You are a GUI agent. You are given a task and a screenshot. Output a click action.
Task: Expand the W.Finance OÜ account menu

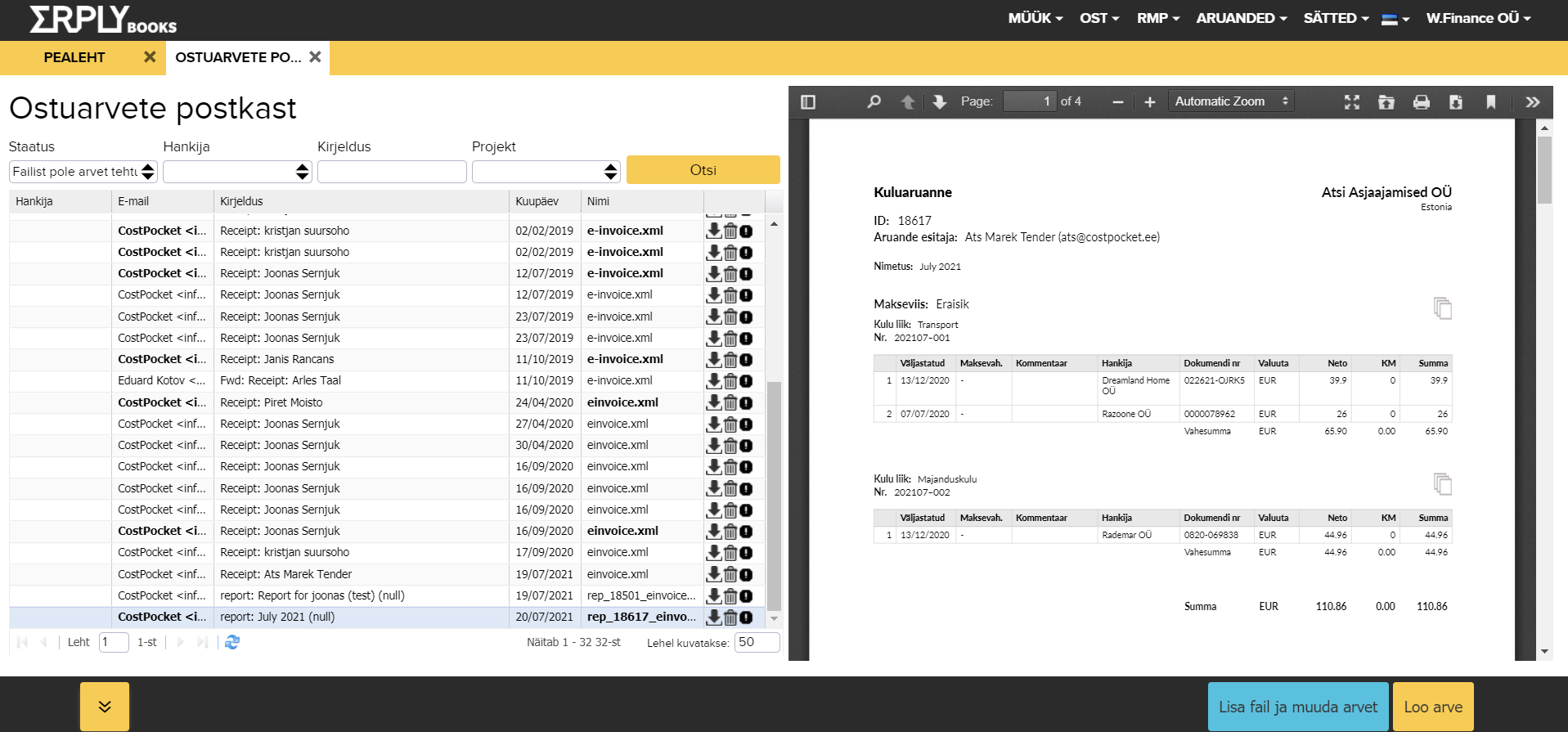pos(1479,18)
